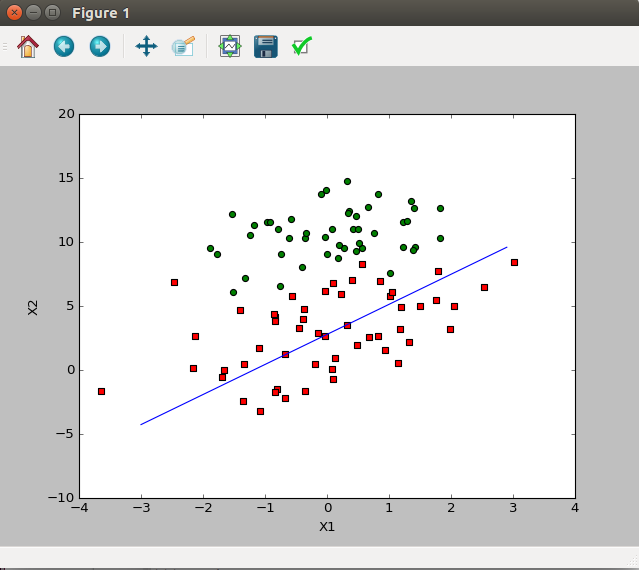Select the rightmost red square data point

point(514,262)
